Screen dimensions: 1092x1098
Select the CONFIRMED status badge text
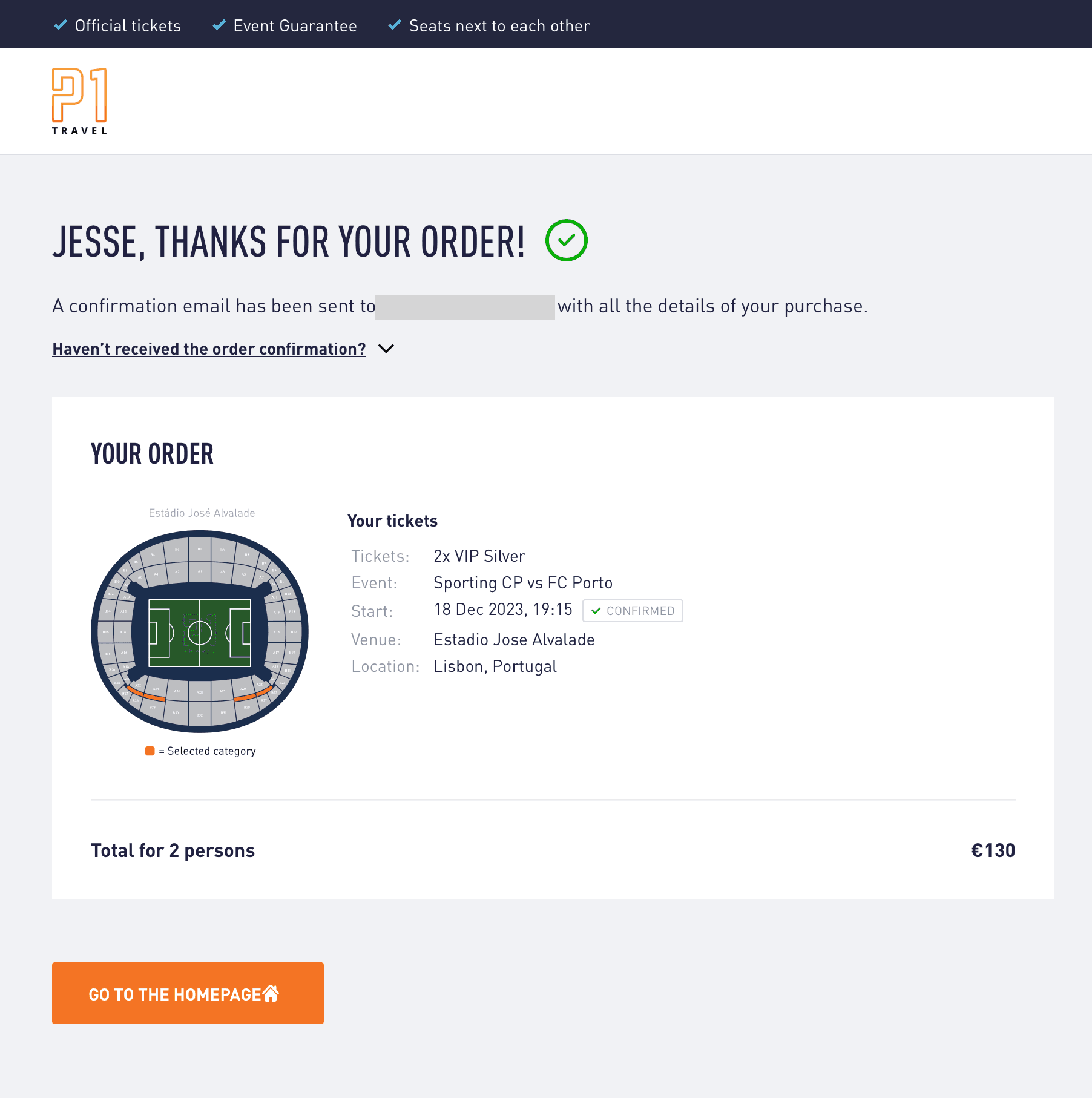(640, 611)
